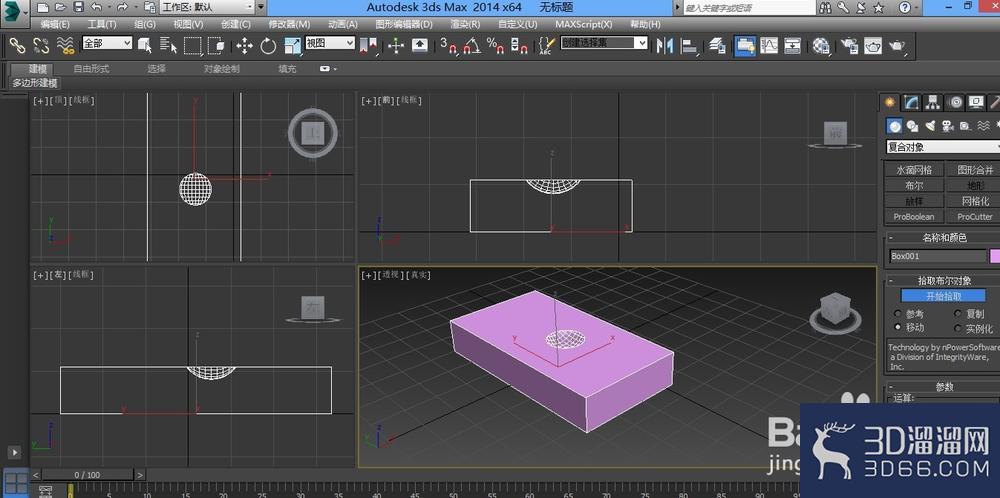The image size is (1000, 498).
Task: Switch to the 对象绘制 ribbon tab
Action: point(222,69)
